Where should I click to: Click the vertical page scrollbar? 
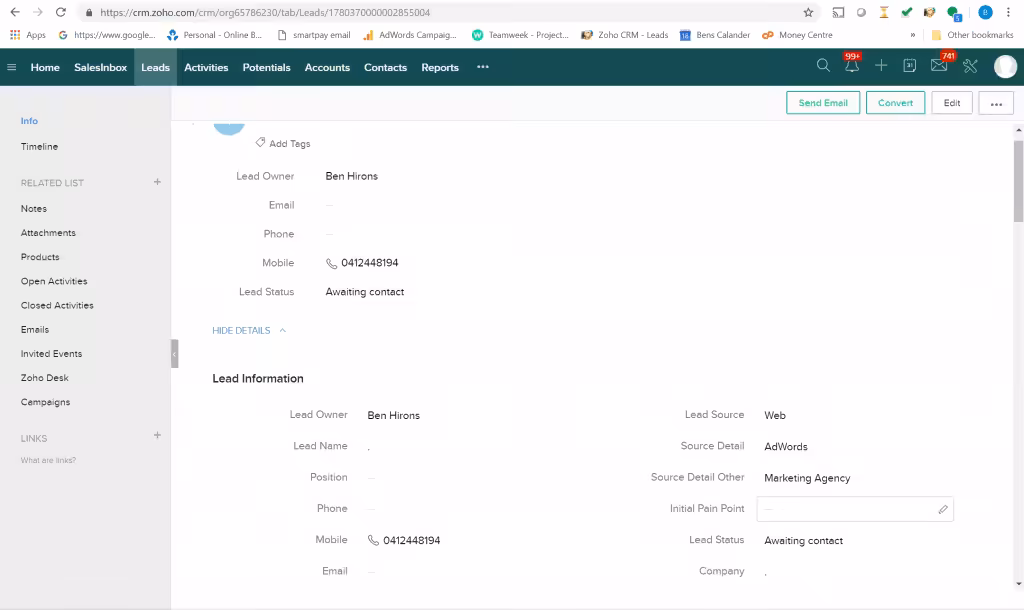pyautogui.click(x=1018, y=180)
